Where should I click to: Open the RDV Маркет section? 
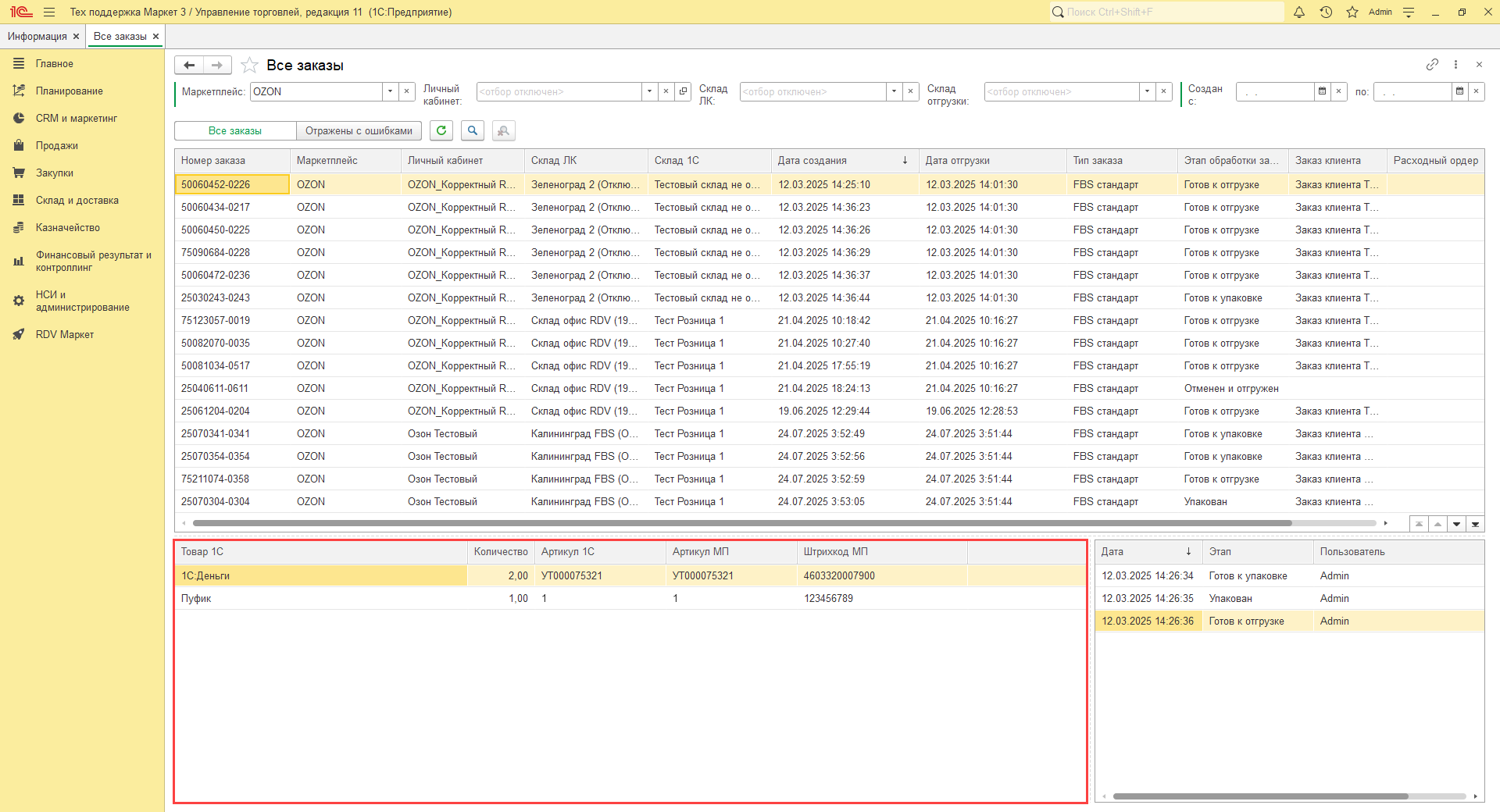click(x=64, y=335)
